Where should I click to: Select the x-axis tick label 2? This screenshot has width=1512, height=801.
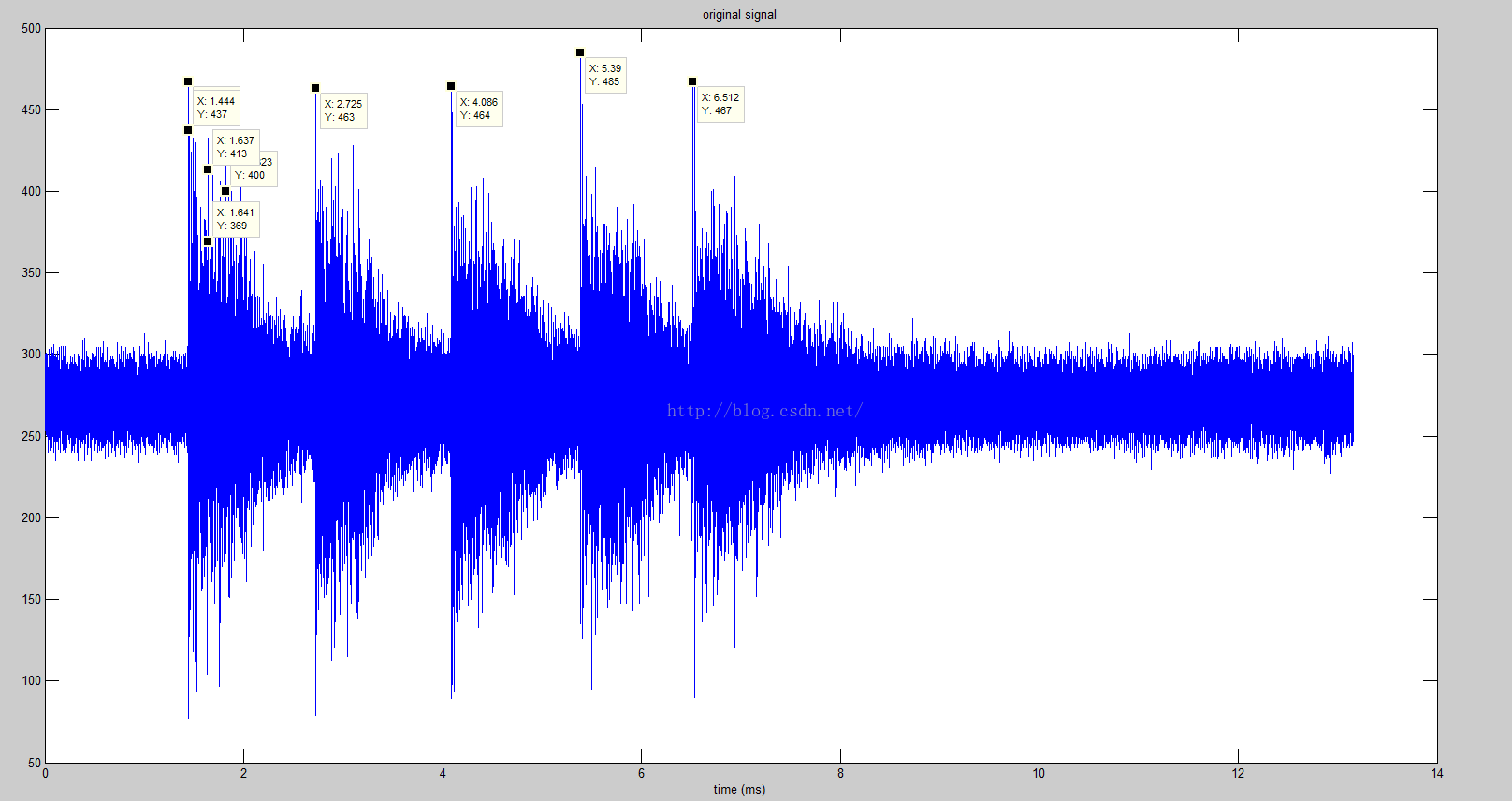click(243, 773)
